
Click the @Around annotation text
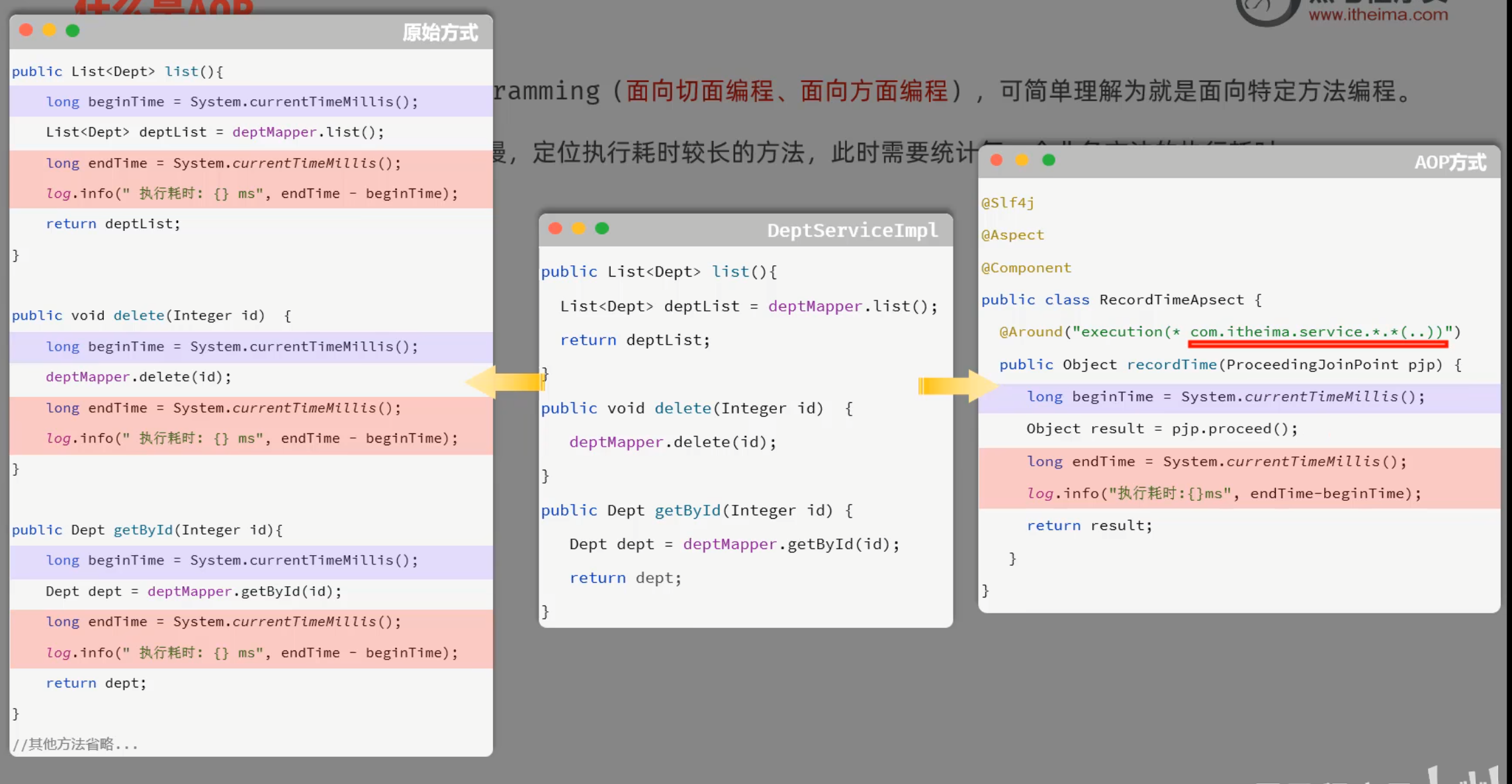coord(1030,332)
